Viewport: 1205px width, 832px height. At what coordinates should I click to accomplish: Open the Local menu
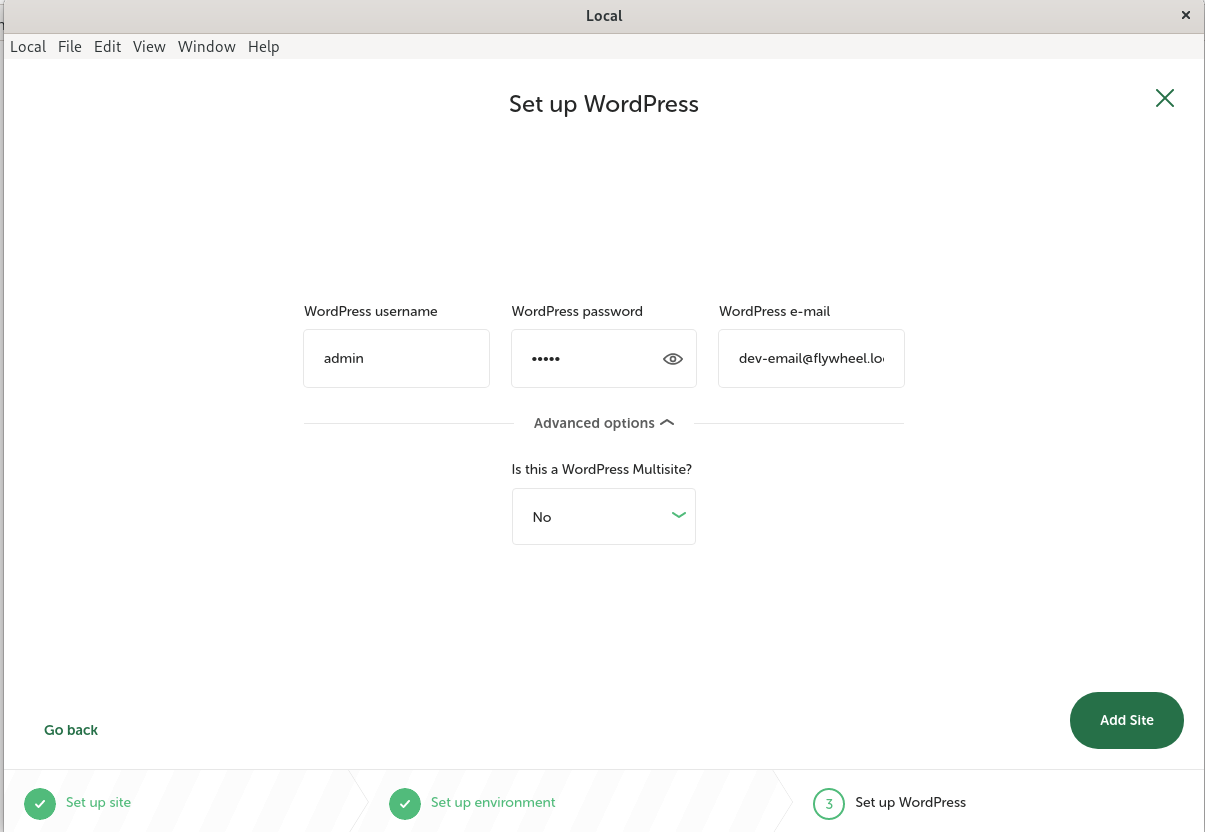tap(28, 47)
